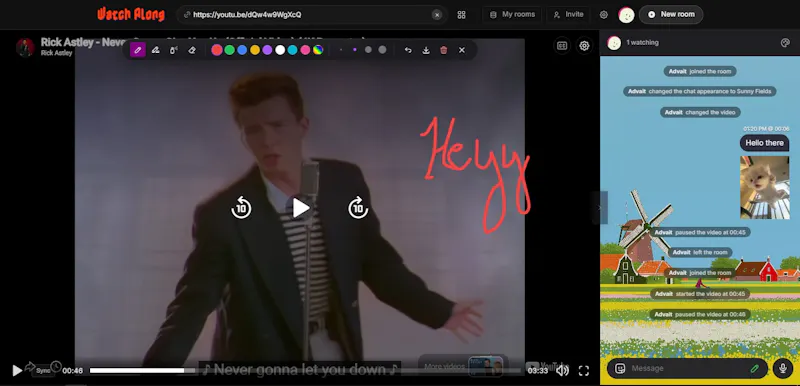Pick the pink drawing color

pyautogui.click(x=305, y=50)
